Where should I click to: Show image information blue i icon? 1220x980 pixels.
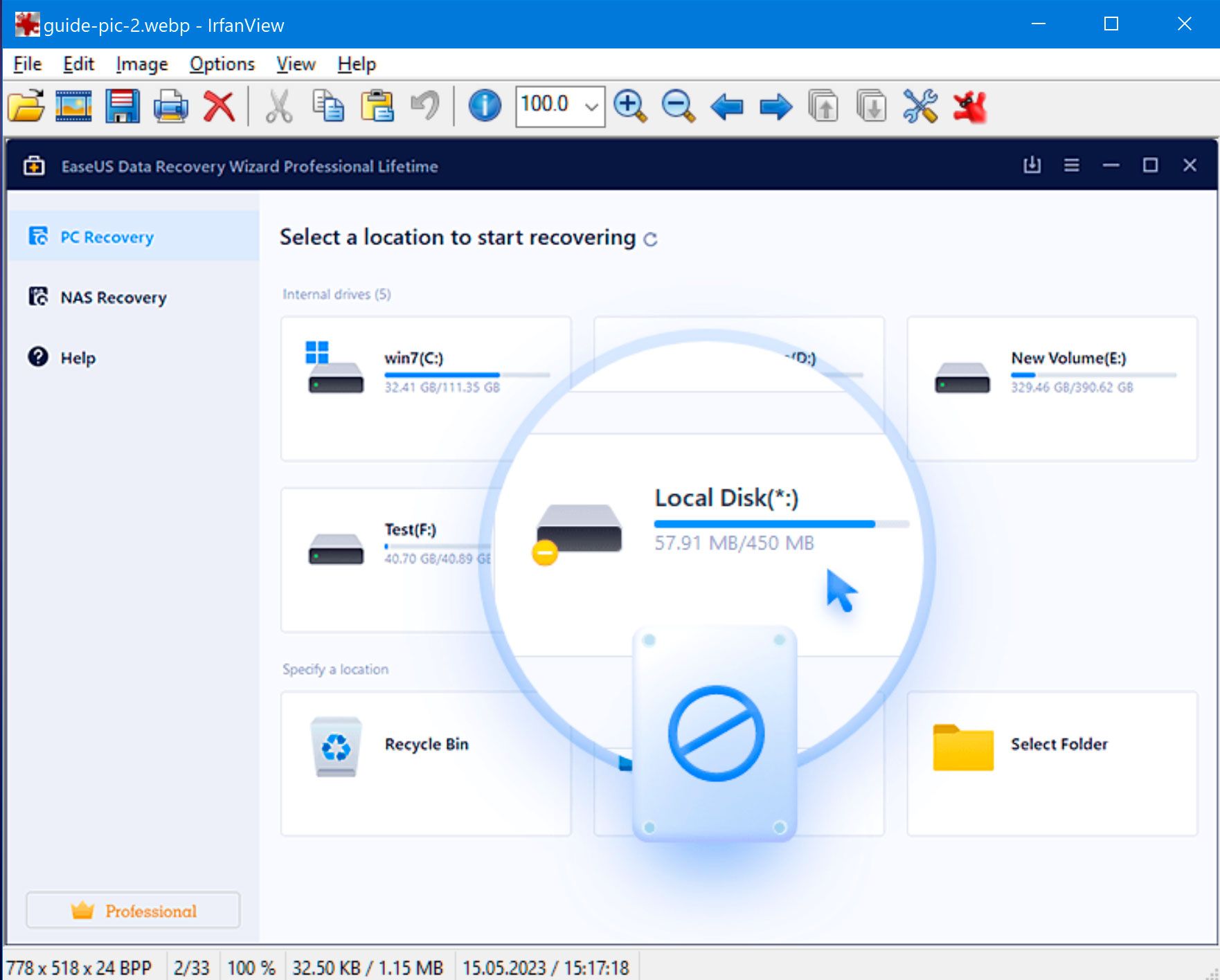tap(485, 107)
